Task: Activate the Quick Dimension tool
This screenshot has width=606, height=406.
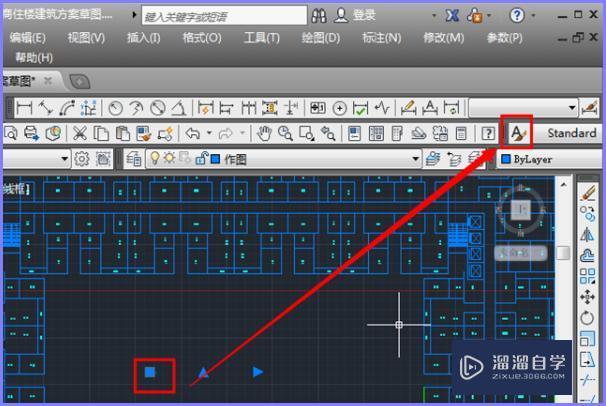Action: click(x=206, y=109)
